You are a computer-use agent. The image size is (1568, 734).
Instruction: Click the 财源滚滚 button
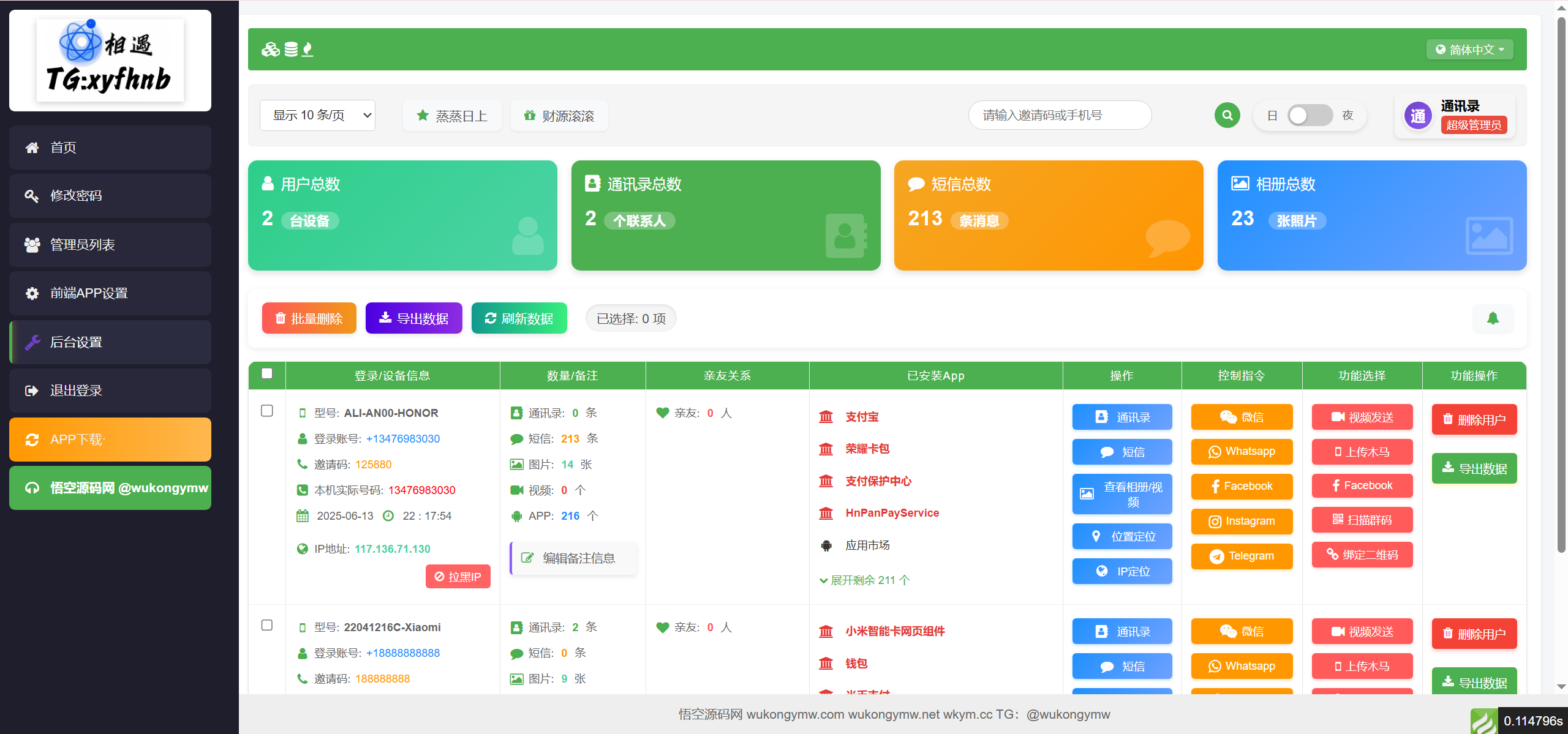point(559,116)
